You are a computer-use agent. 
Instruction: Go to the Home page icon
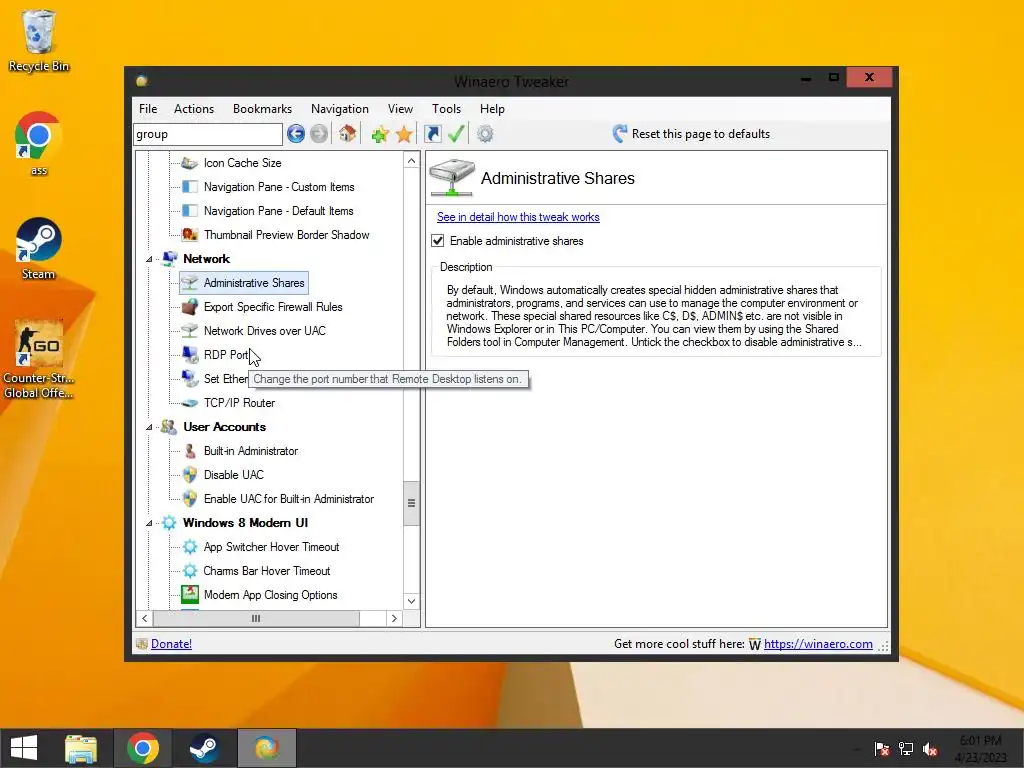point(347,134)
